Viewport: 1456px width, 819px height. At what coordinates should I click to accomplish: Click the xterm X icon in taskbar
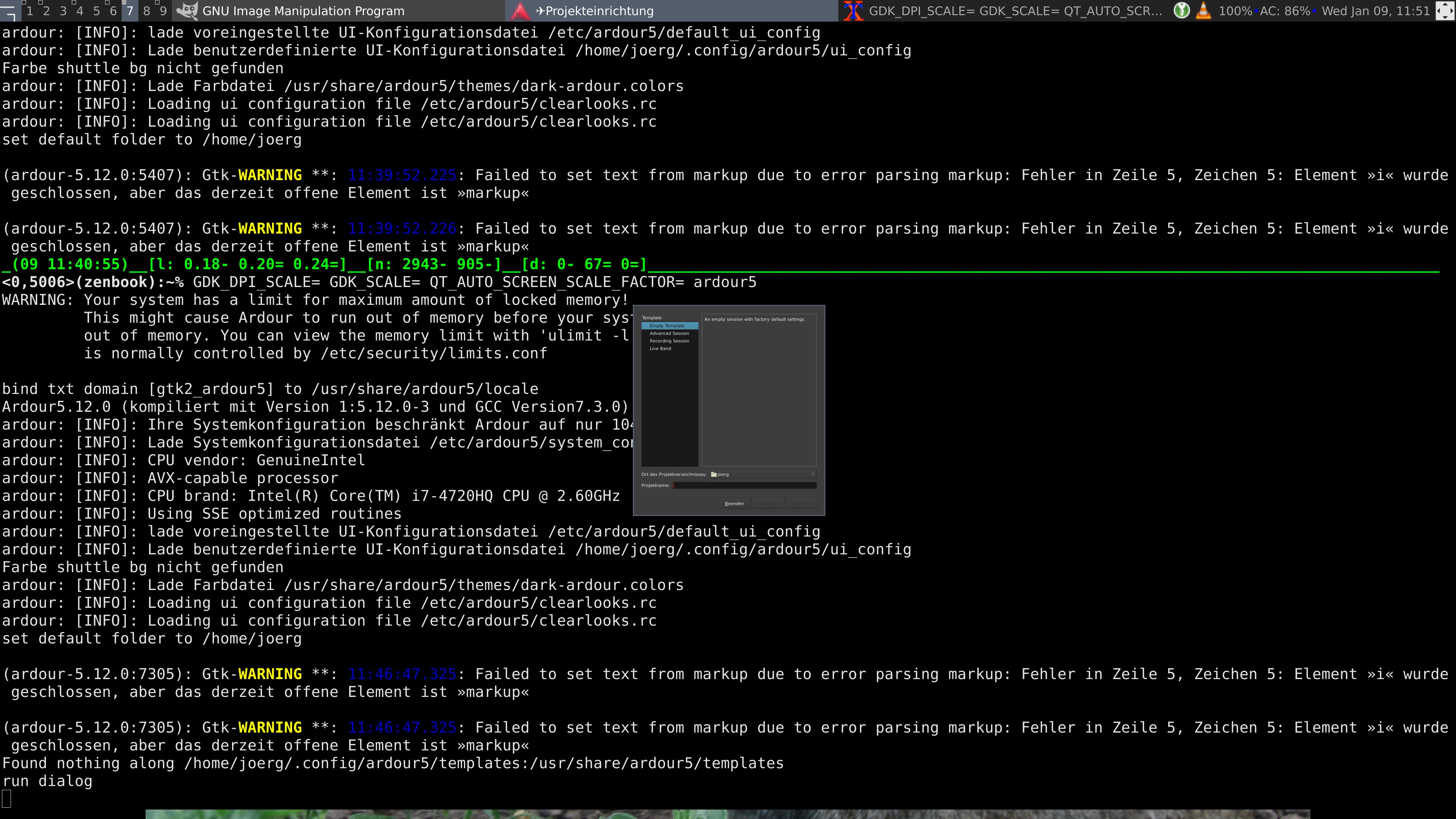coord(854,11)
